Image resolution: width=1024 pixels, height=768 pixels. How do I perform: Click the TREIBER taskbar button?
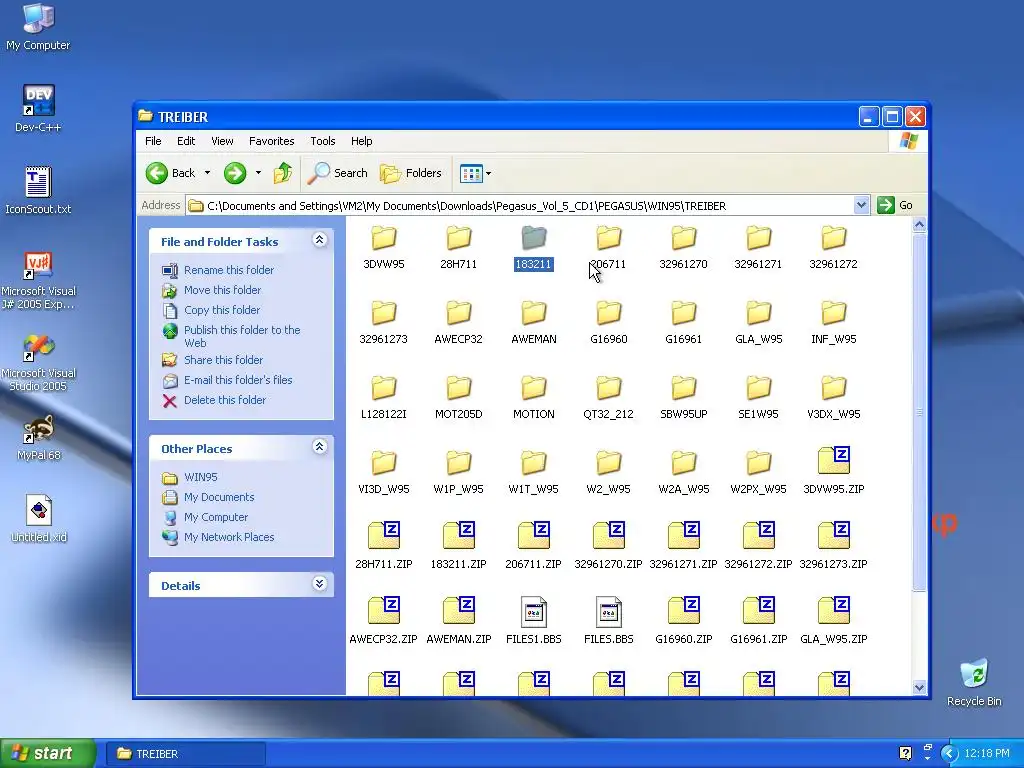point(185,754)
